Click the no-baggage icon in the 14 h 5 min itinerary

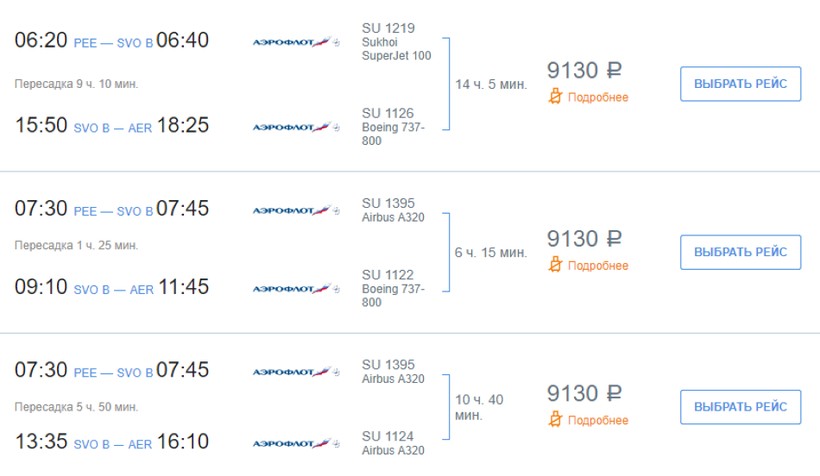[x=555, y=97]
